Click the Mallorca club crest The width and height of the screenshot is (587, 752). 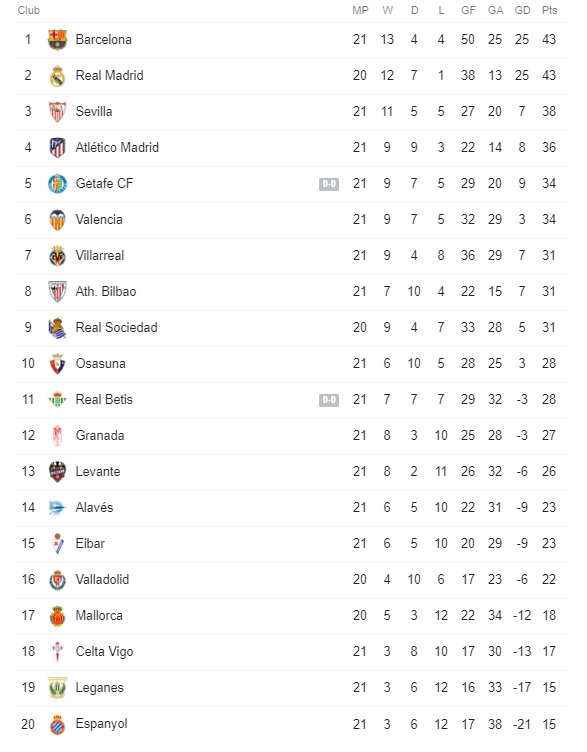[57, 616]
